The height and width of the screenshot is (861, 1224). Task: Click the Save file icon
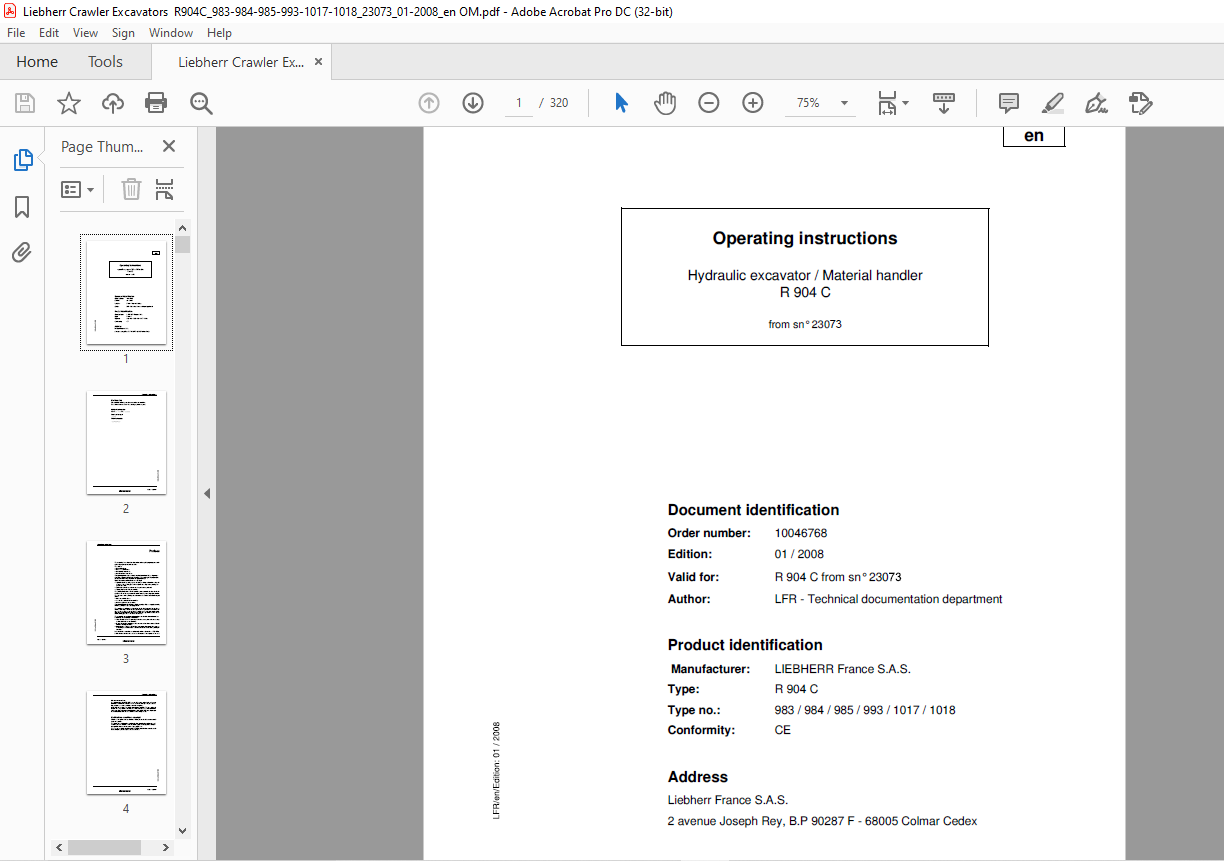pyautogui.click(x=25, y=103)
